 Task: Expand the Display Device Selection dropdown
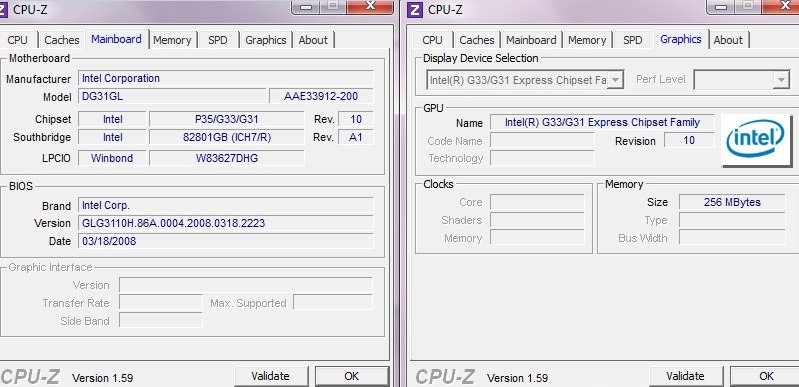pyautogui.click(x=616, y=80)
